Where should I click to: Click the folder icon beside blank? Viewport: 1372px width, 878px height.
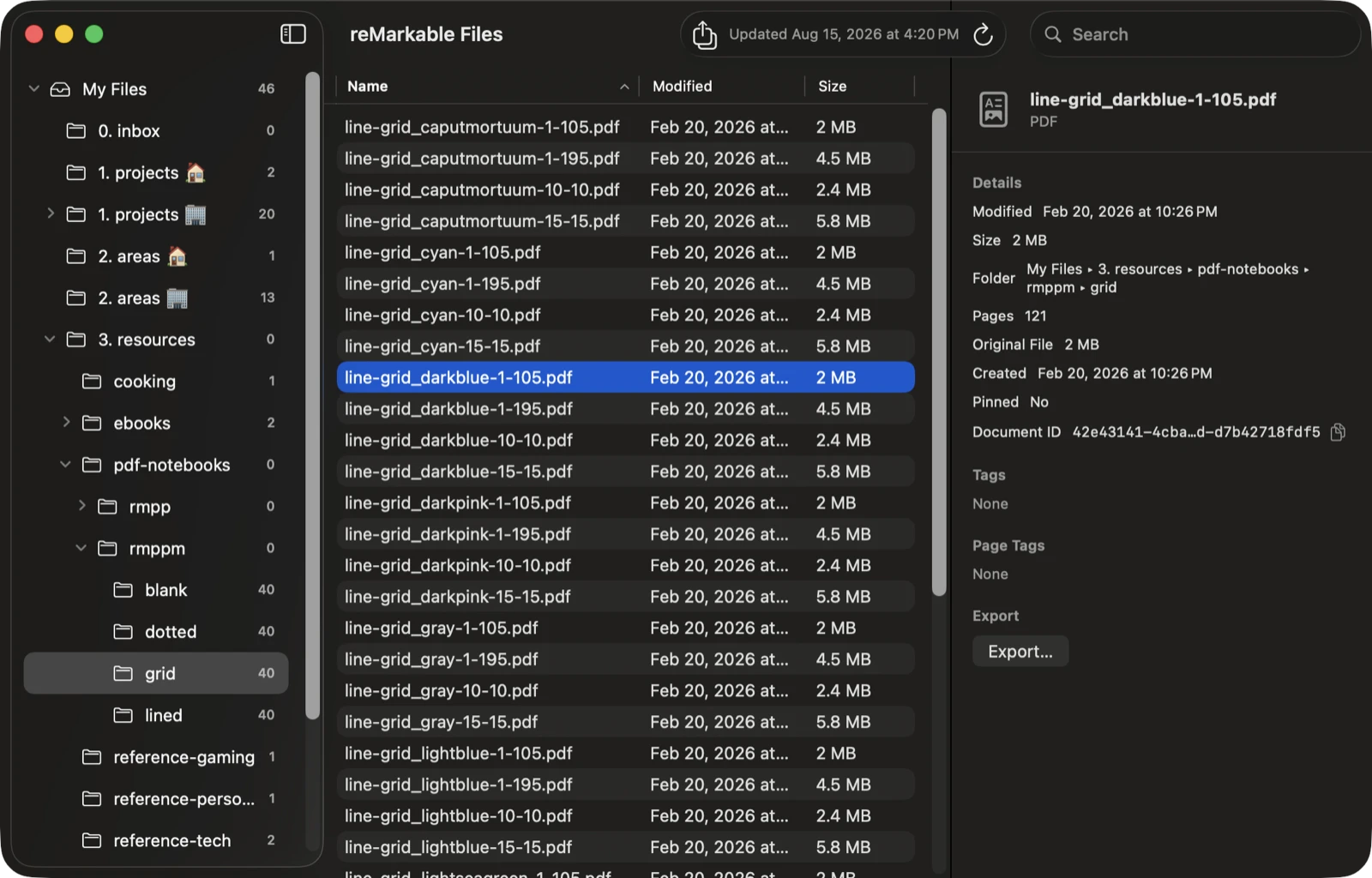tap(123, 590)
